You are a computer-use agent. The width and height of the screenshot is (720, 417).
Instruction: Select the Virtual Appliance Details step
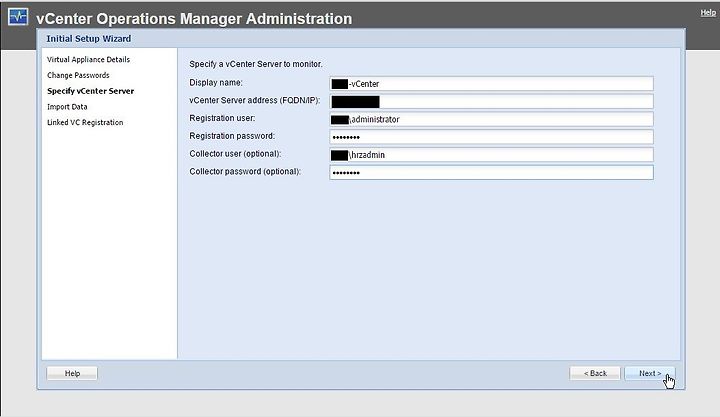[x=88, y=60]
